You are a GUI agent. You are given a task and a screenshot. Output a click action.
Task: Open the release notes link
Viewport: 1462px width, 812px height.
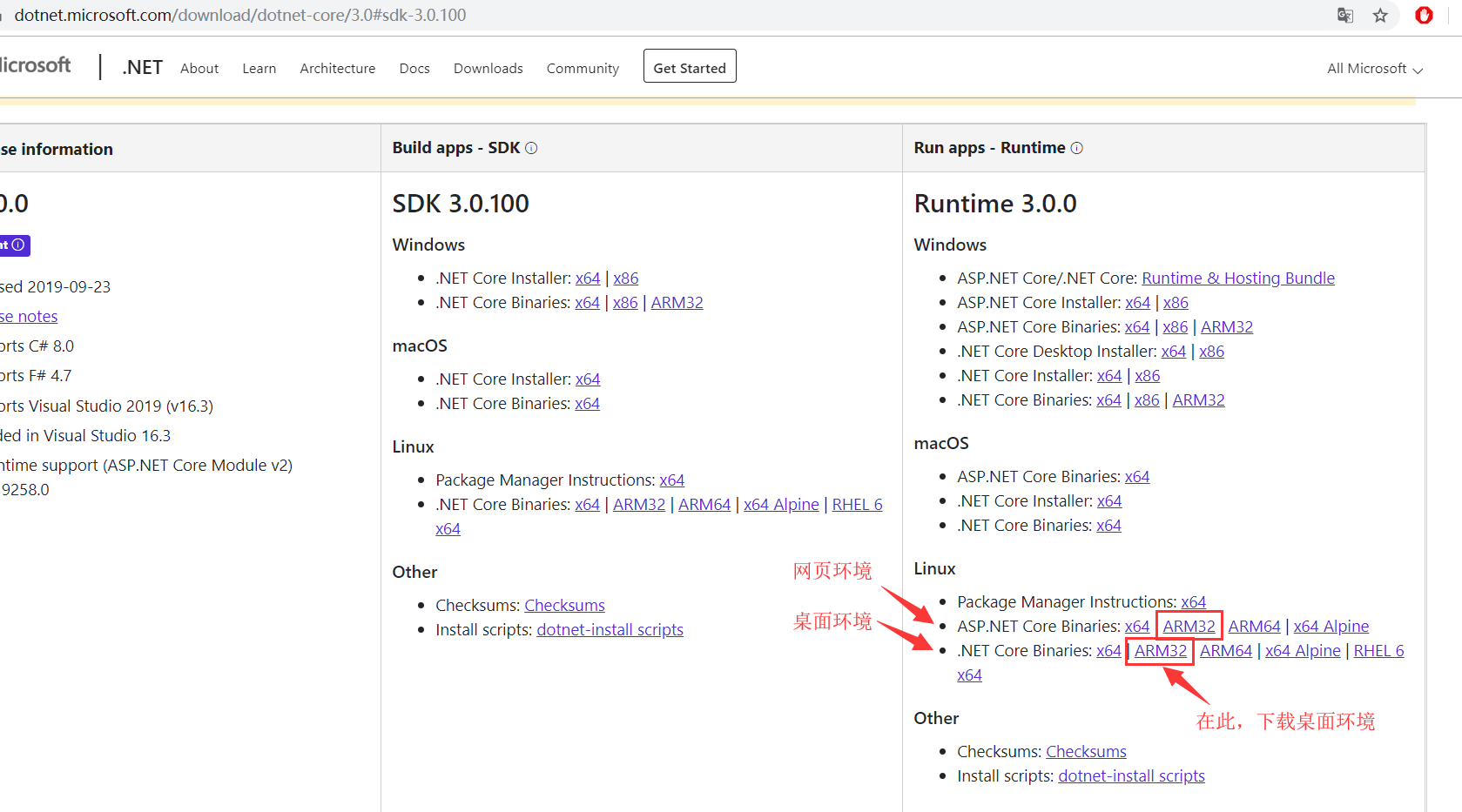[x=29, y=317]
